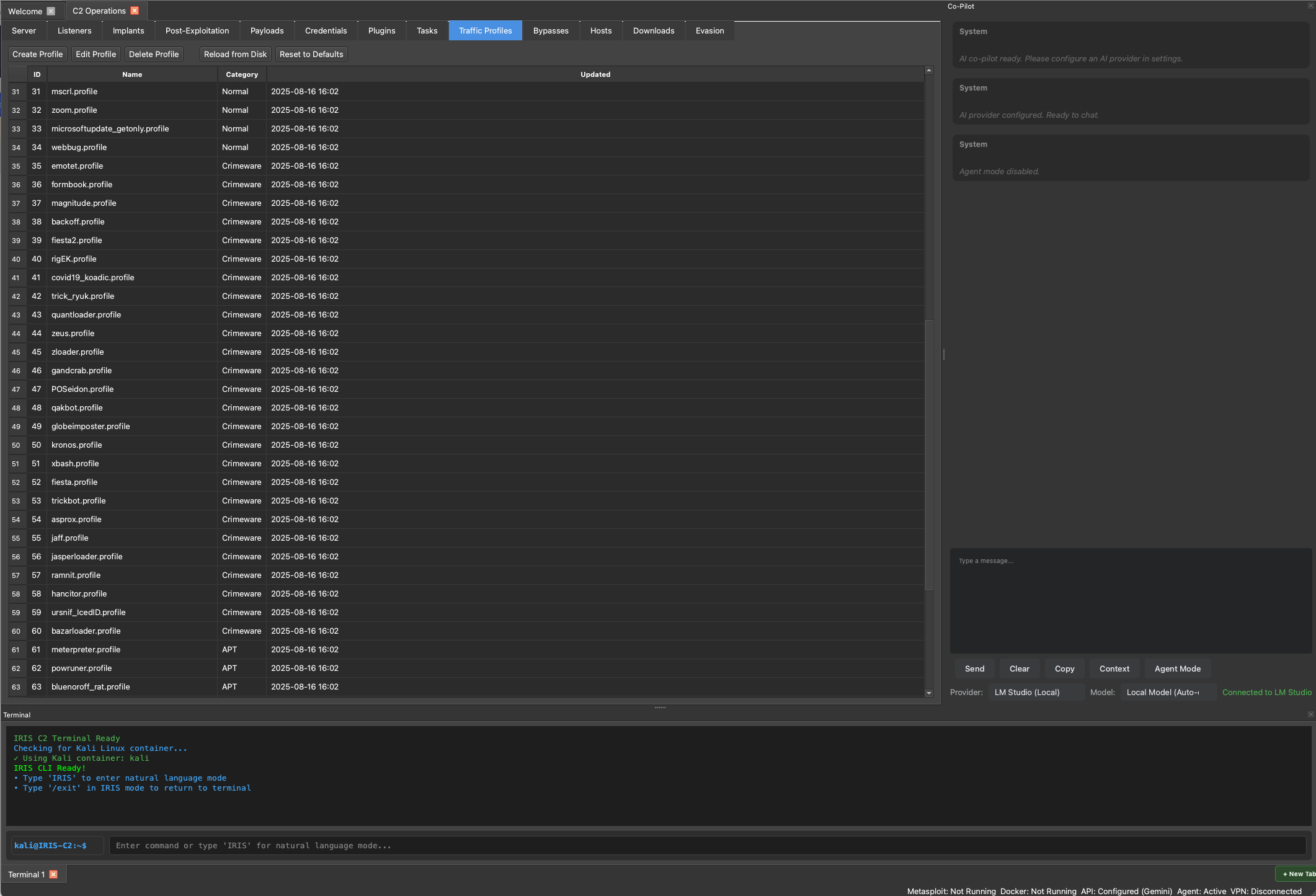
Task: Sort table by the Updated column header
Action: point(595,74)
